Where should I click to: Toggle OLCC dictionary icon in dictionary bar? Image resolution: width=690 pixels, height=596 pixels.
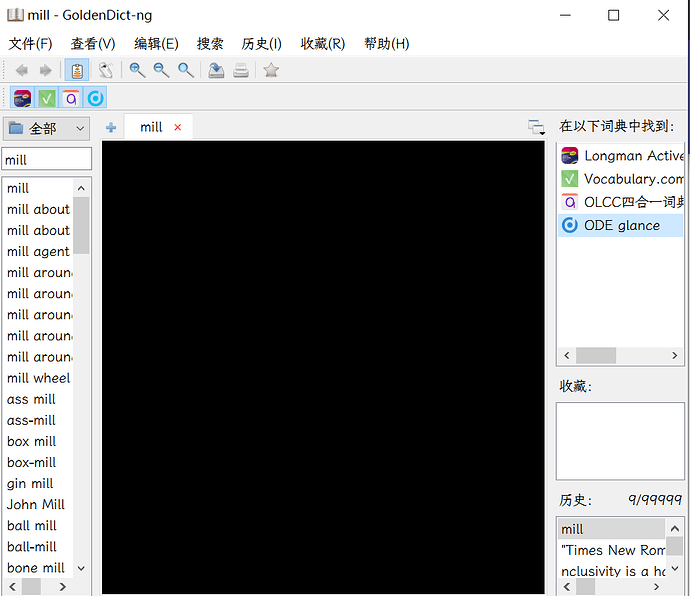coord(71,98)
